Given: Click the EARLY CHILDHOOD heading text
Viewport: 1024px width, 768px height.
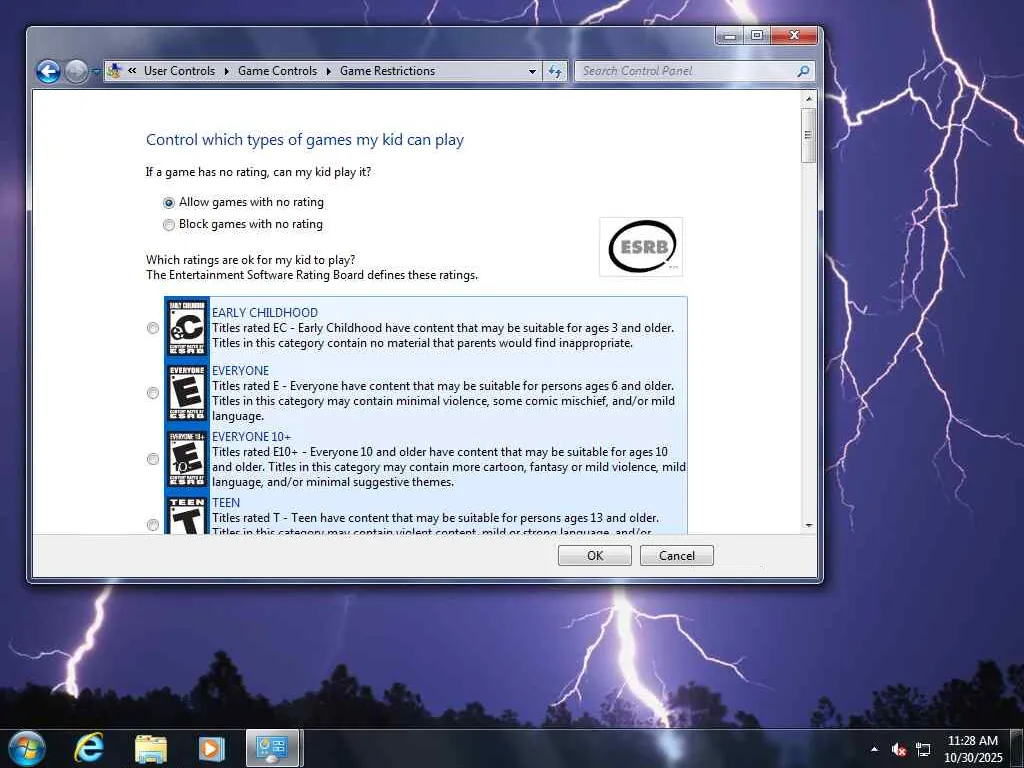Looking at the screenshot, I should coord(264,312).
